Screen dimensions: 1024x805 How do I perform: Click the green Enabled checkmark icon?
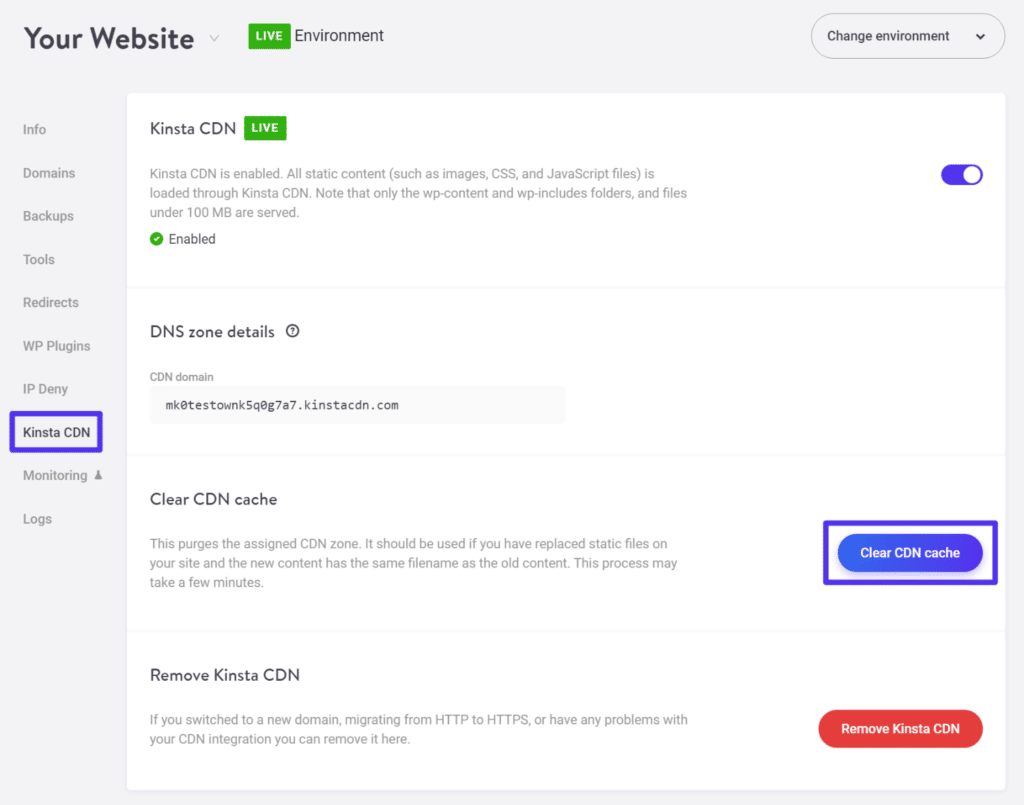[x=157, y=239]
